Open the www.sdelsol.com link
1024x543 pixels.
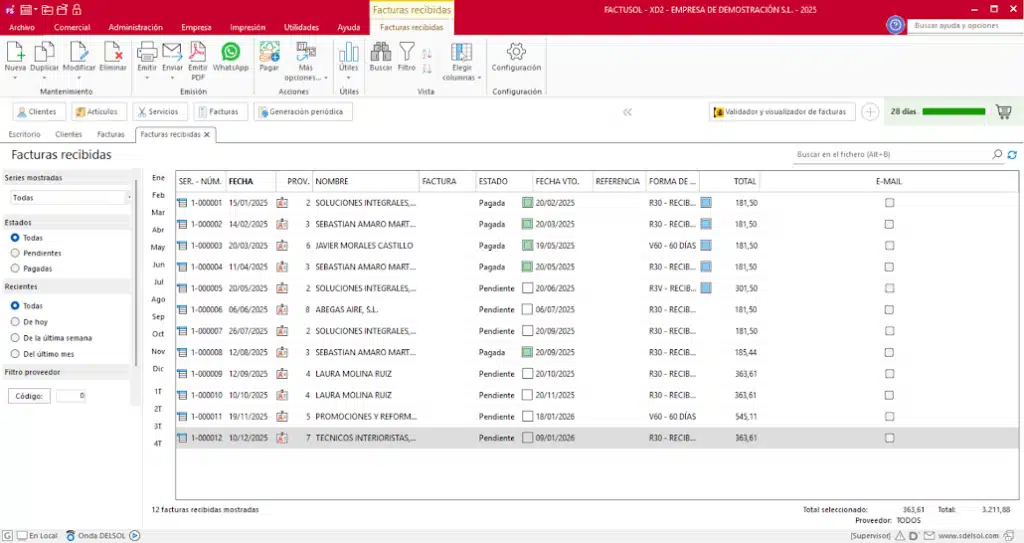click(968, 536)
